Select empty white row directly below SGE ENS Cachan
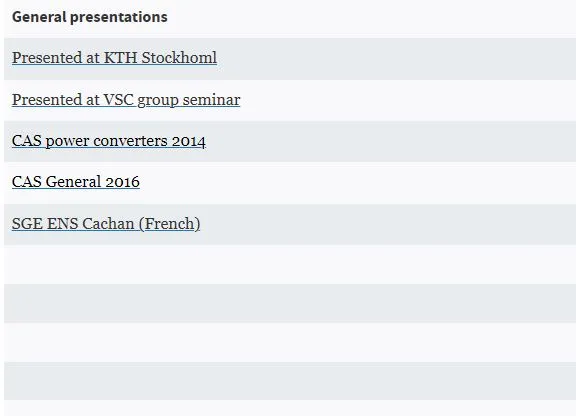This screenshot has width=576, height=416. [x=290, y=264]
